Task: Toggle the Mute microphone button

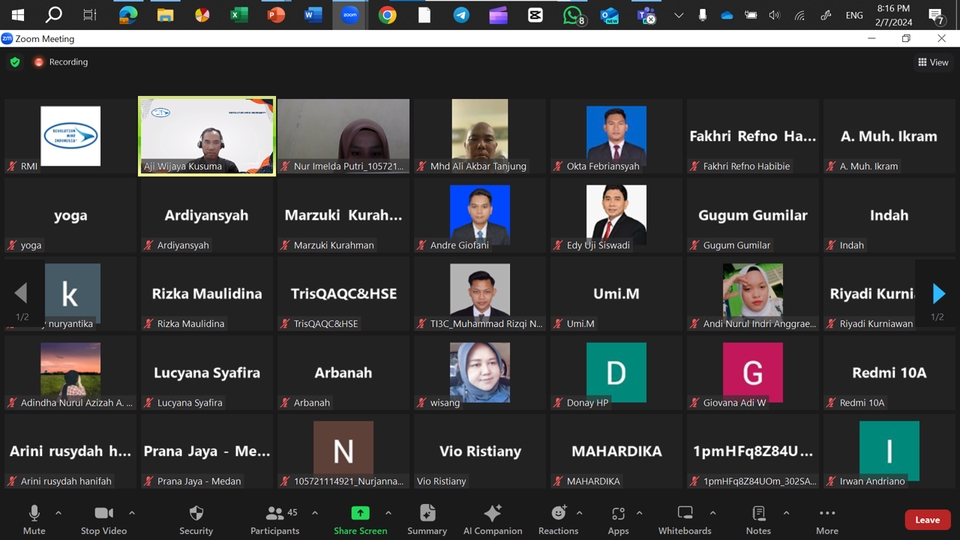Action: click(x=34, y=514)
